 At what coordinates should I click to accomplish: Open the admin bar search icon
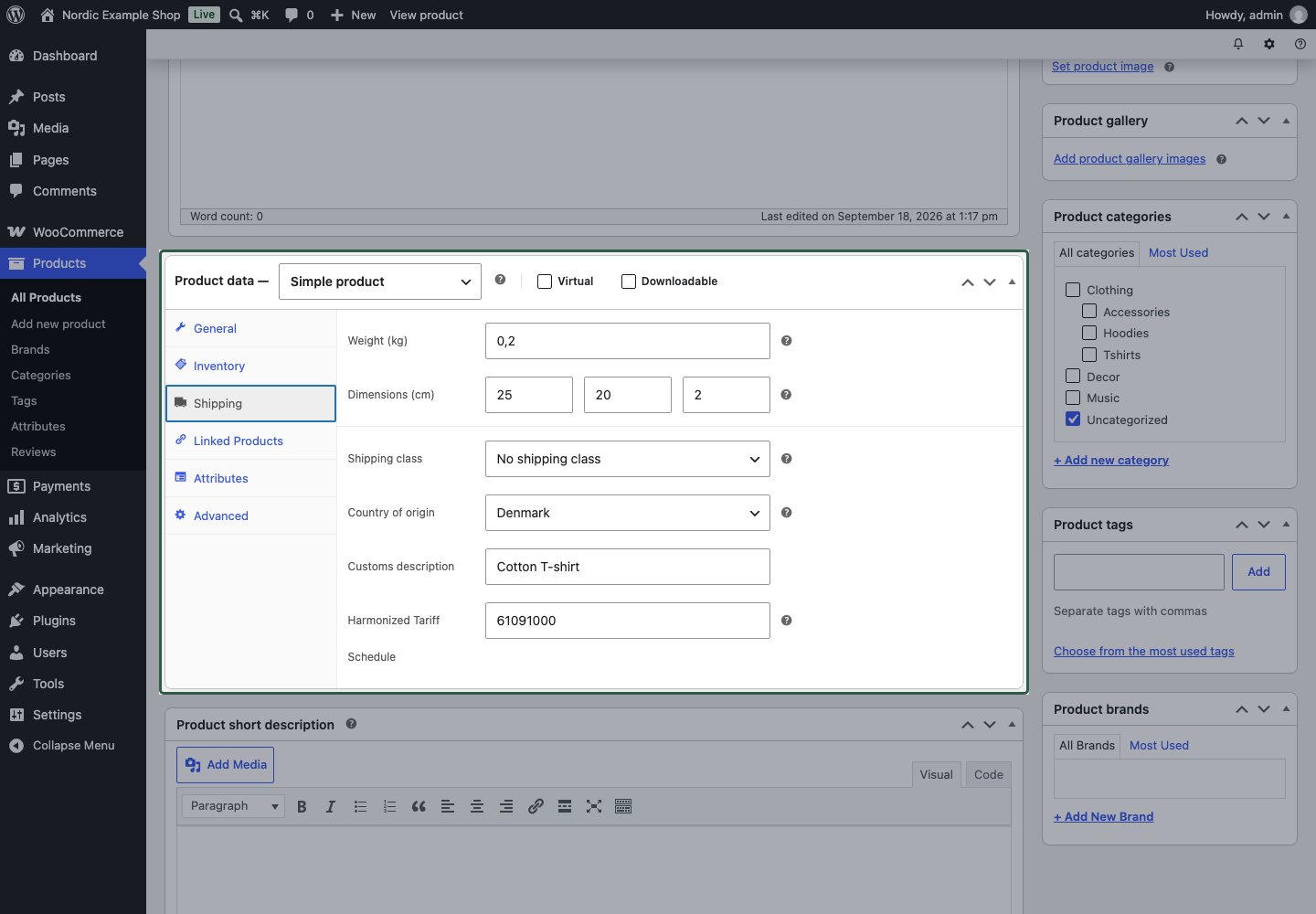tap(236, 15)
